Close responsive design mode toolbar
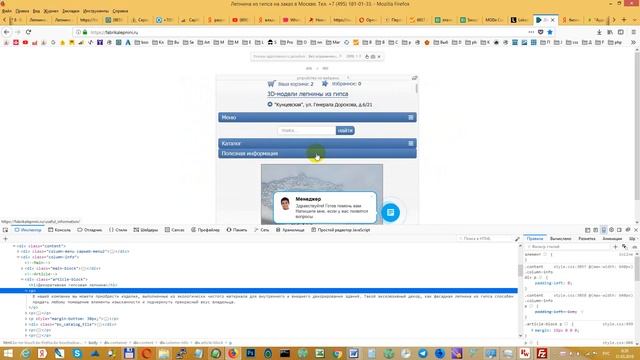 379,56
